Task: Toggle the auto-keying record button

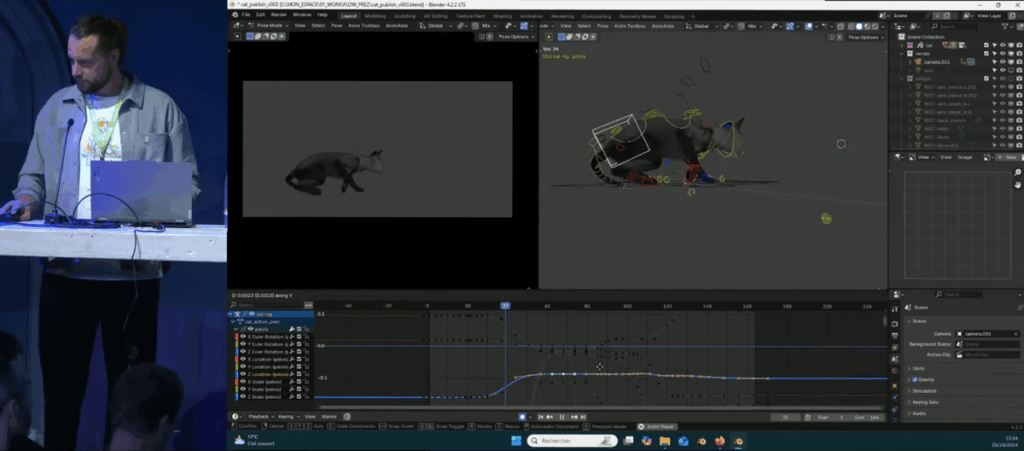Action: coord(522,417)
